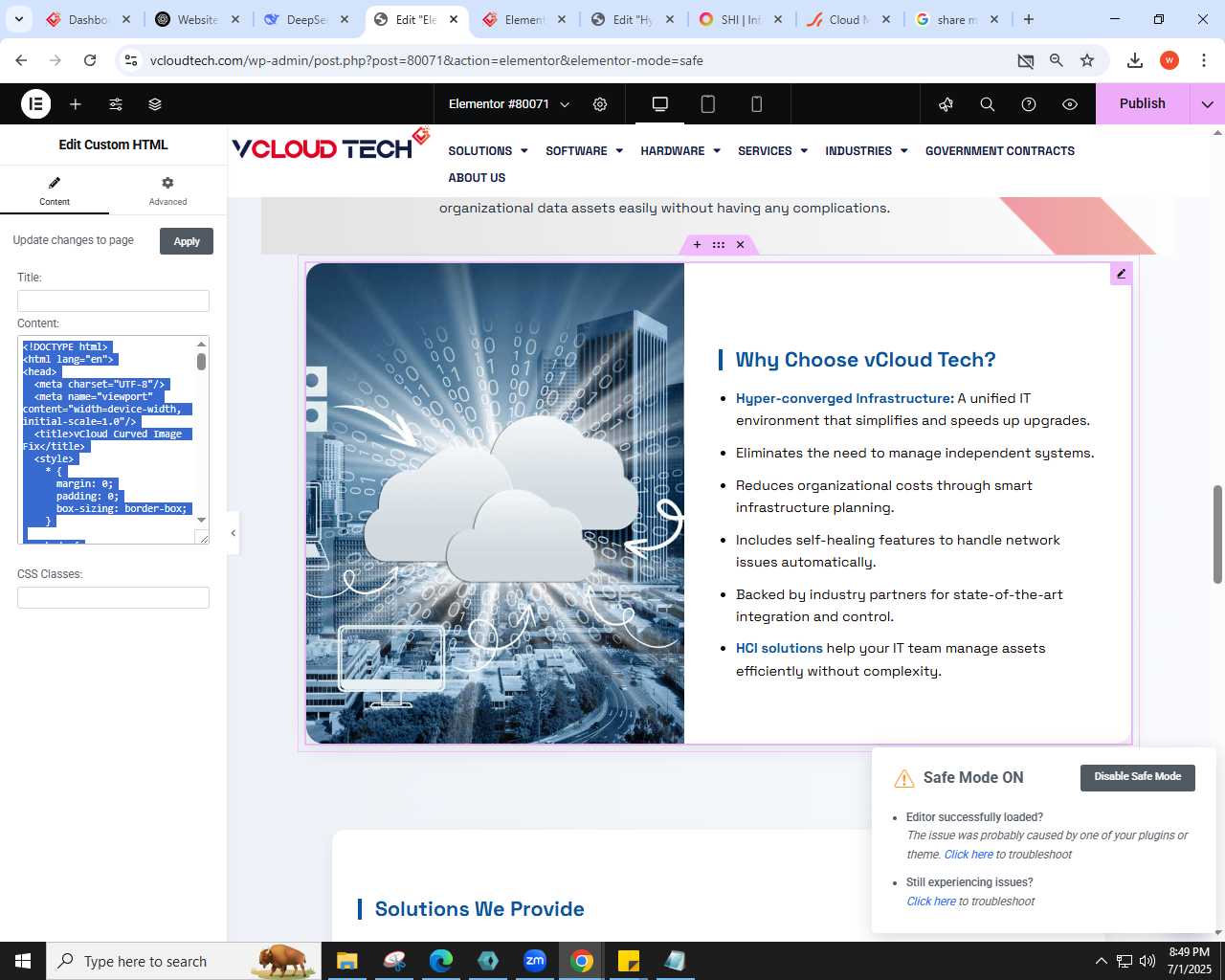Switch to Tablet responsive view
The image size is (1225, 980).
click(708, 104)
